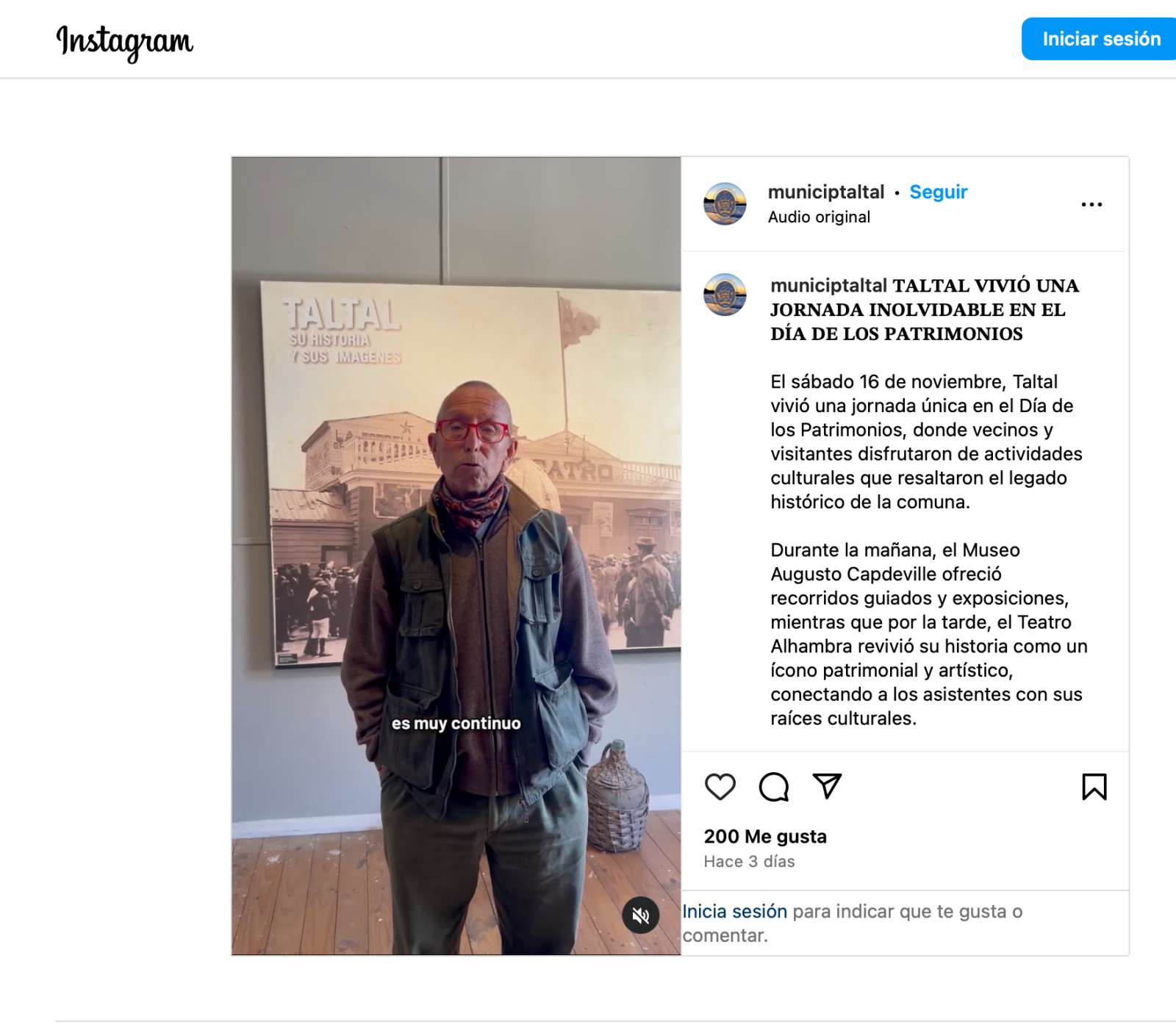1176x1030 pixels.
Task: Like the post with the heart icon
Action: pyautogui.click(x=720, y=786)
